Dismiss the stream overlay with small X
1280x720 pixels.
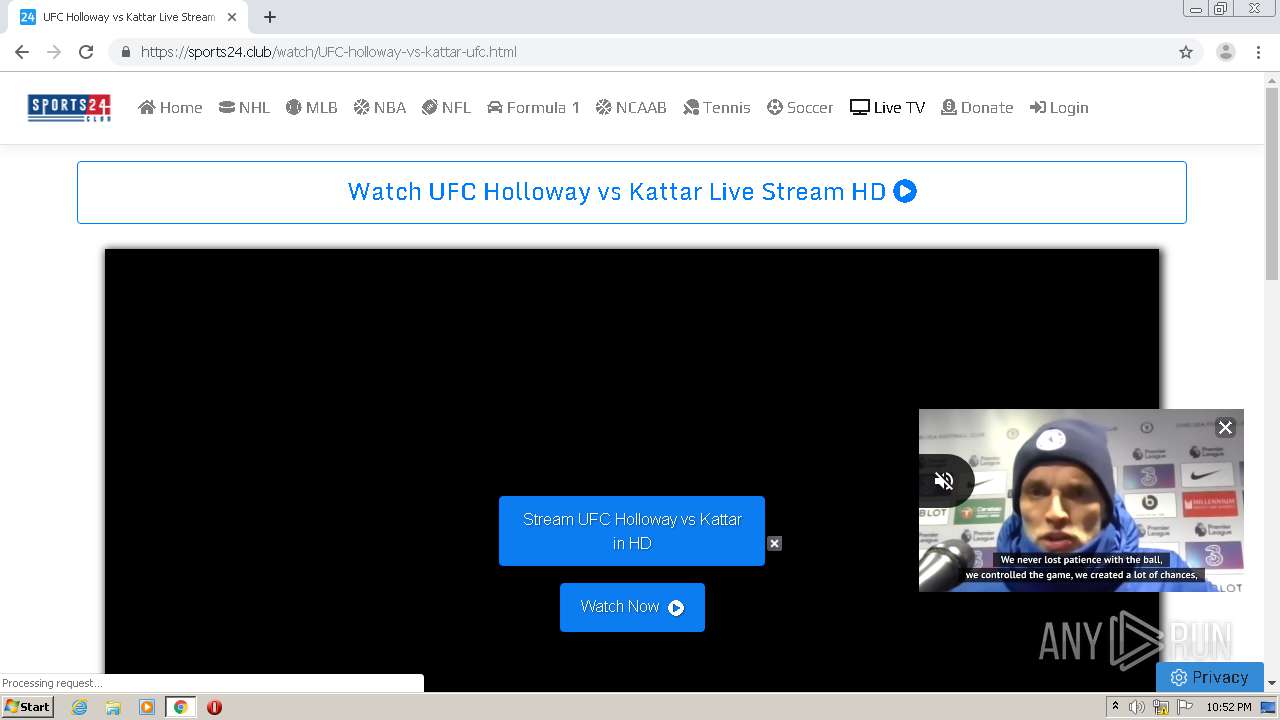pyautogui.click(x=774, y=543)
